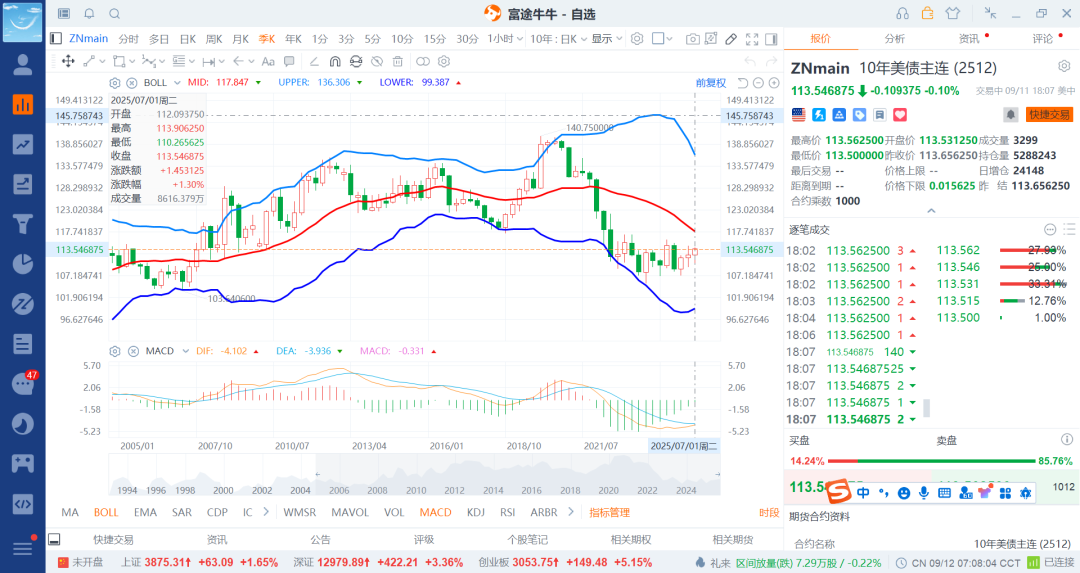Open the 显示 display dropdown
The height and width of the screenshot is (573, 1080).
tap(607, 39)
